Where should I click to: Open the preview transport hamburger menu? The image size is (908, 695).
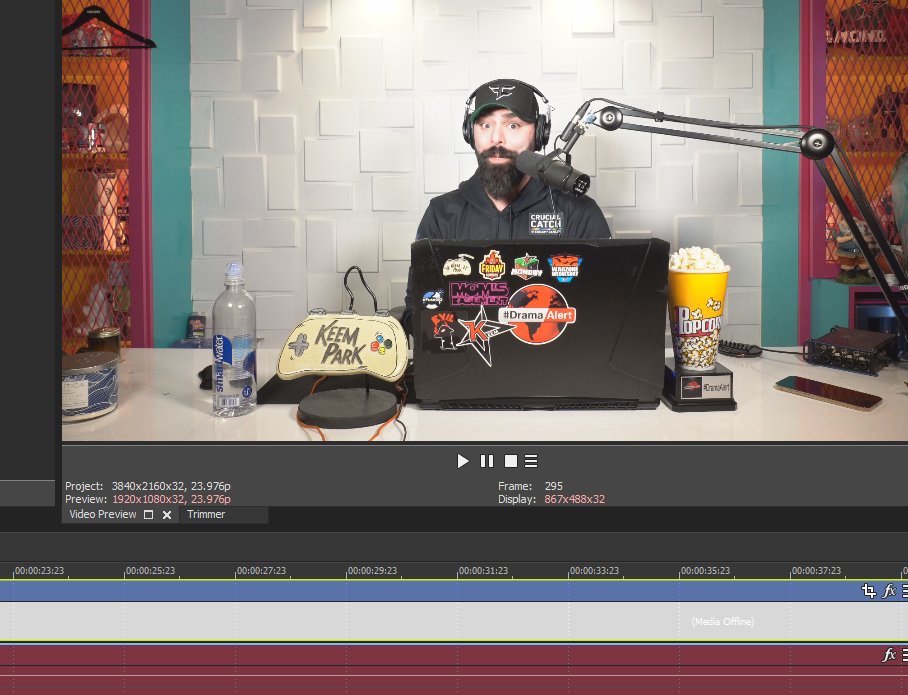(x=531, y=461)
